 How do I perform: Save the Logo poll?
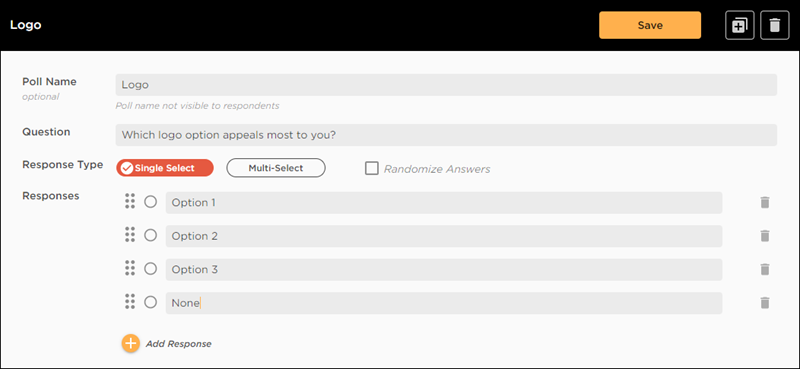tap(650, 26)
